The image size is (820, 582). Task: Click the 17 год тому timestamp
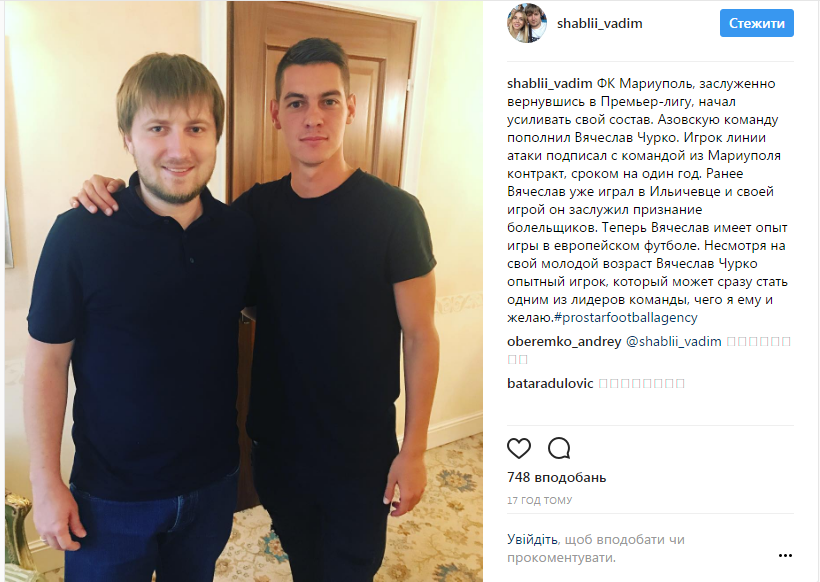pos(539,500)
